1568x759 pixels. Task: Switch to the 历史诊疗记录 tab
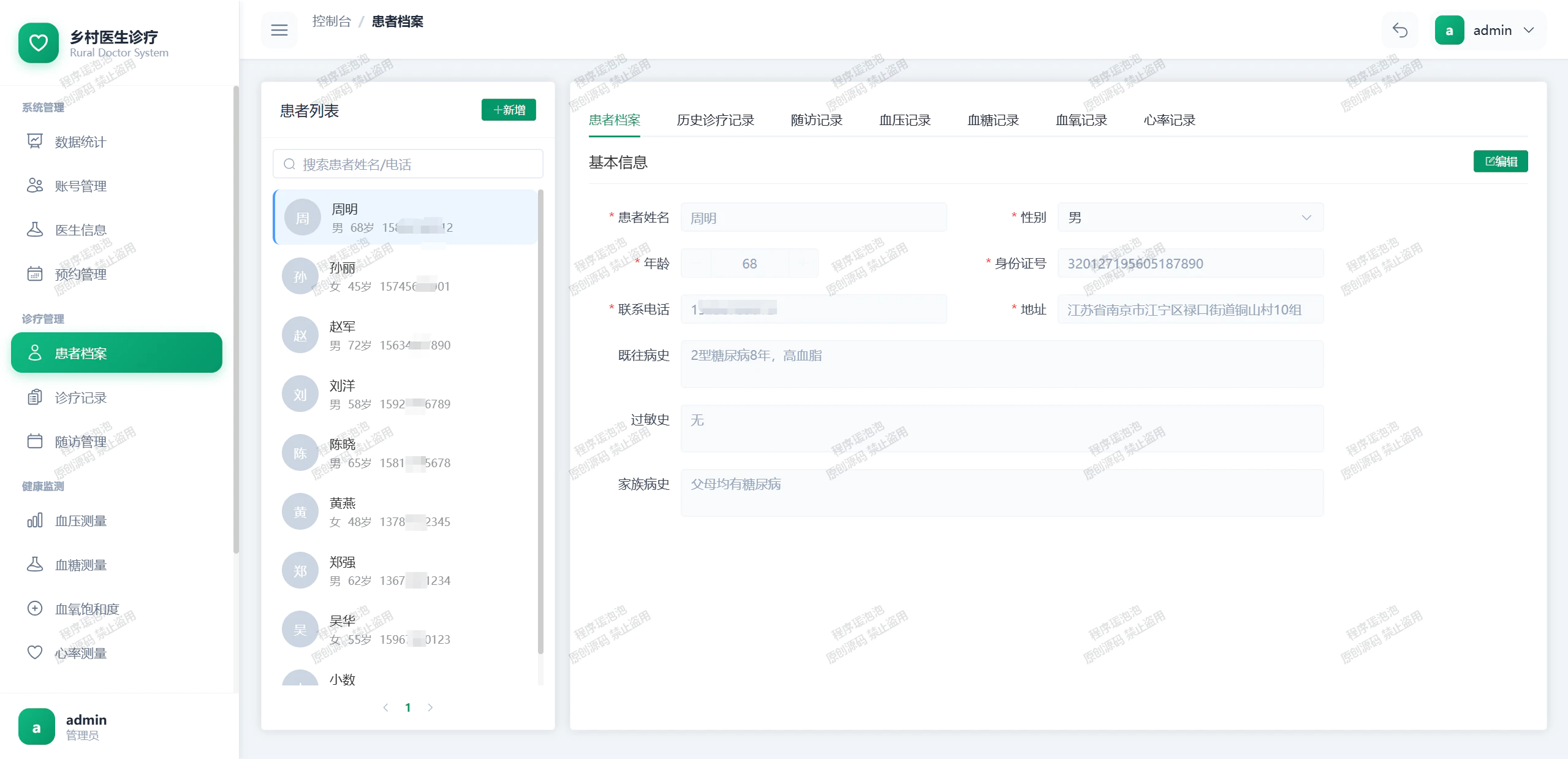pyautogui.click(x=715, y=120)
